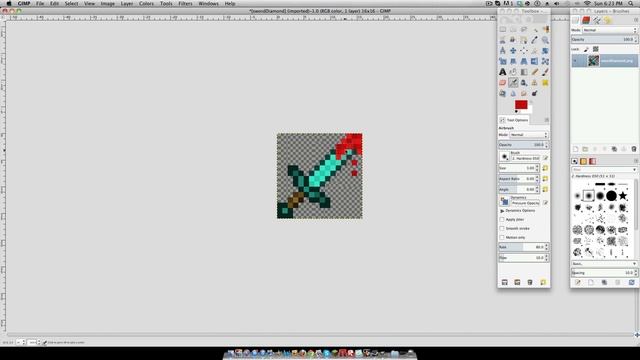Open the Tool Options tab configuration menu

point(547,120)
